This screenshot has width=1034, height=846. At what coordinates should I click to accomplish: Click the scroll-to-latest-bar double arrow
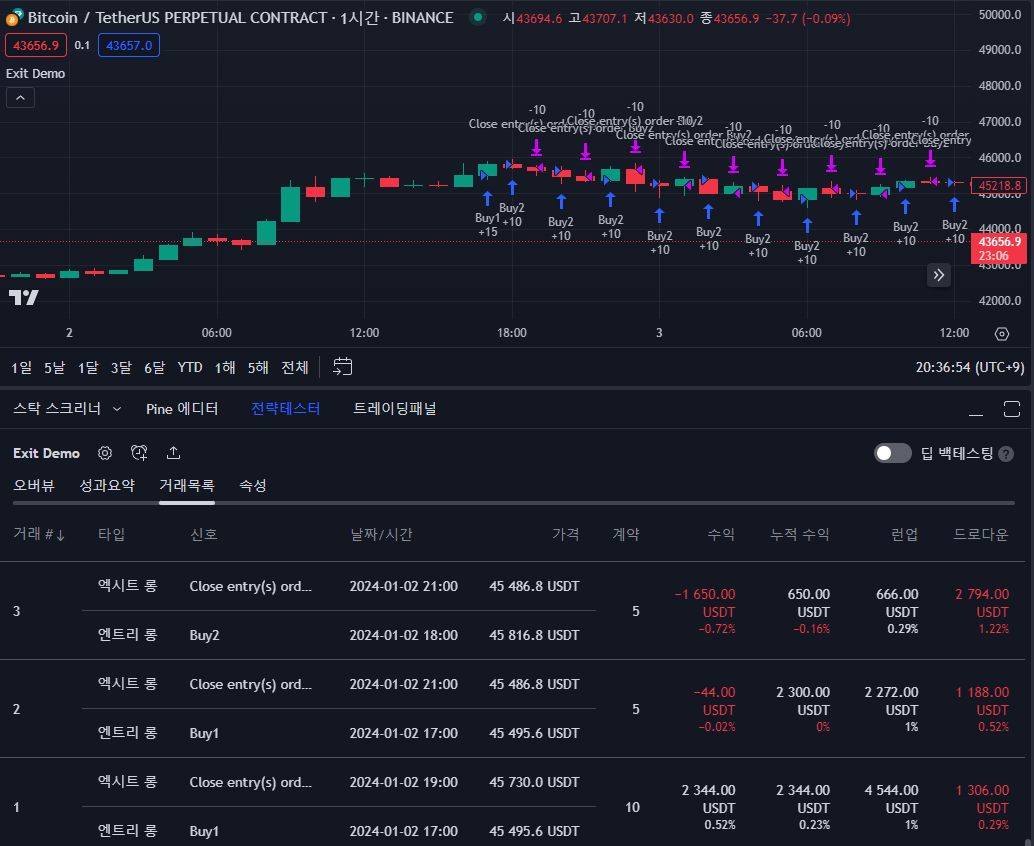pos(939,275)
